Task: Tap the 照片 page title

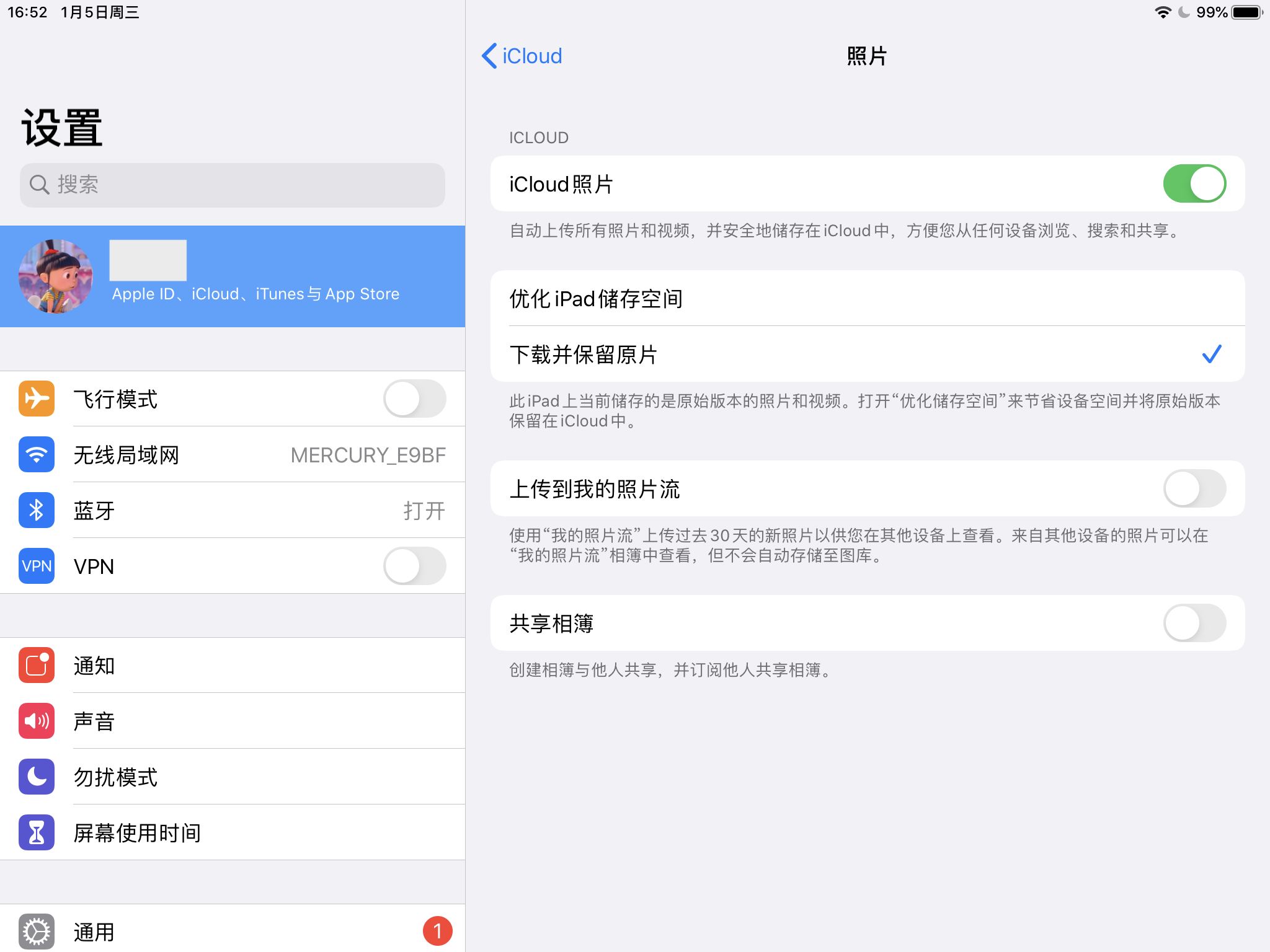Action: tap(867, 56)
